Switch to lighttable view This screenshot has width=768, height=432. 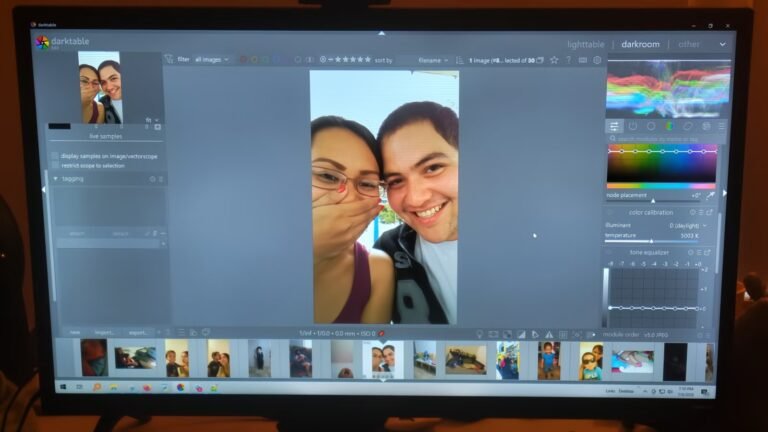tap(586, 44)
